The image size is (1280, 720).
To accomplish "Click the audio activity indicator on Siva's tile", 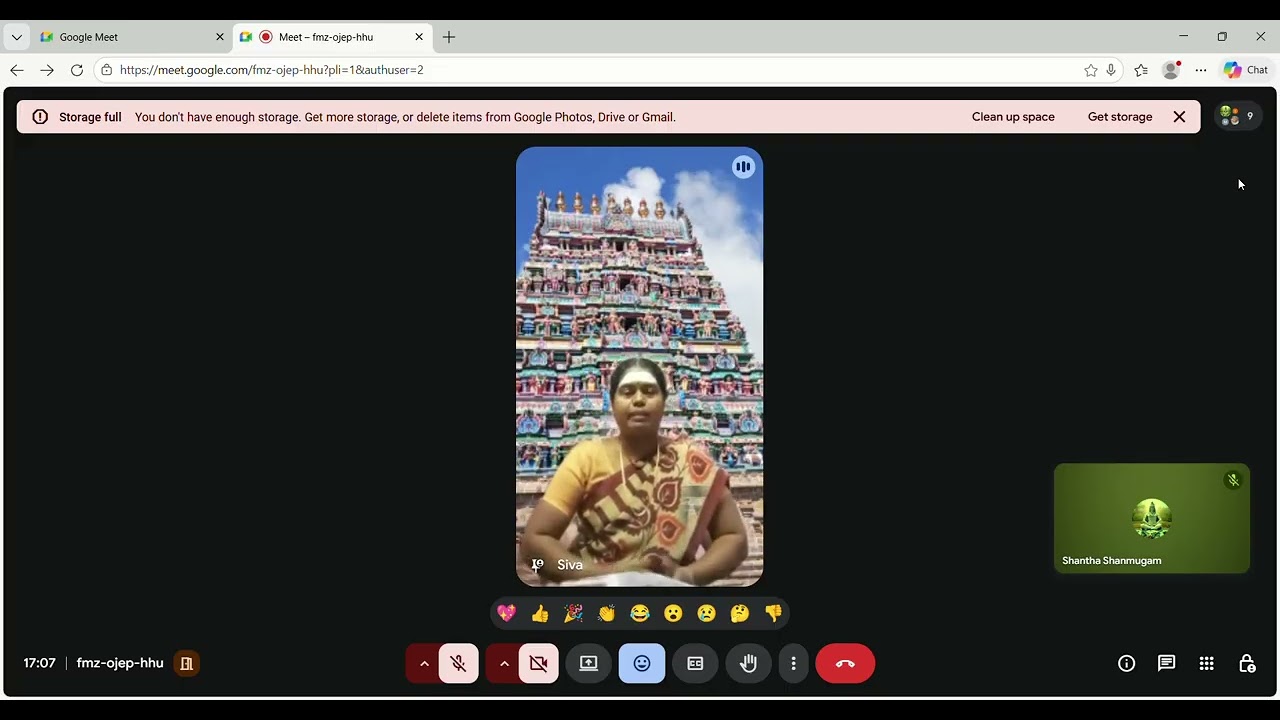I will click(x=743, y=167).
